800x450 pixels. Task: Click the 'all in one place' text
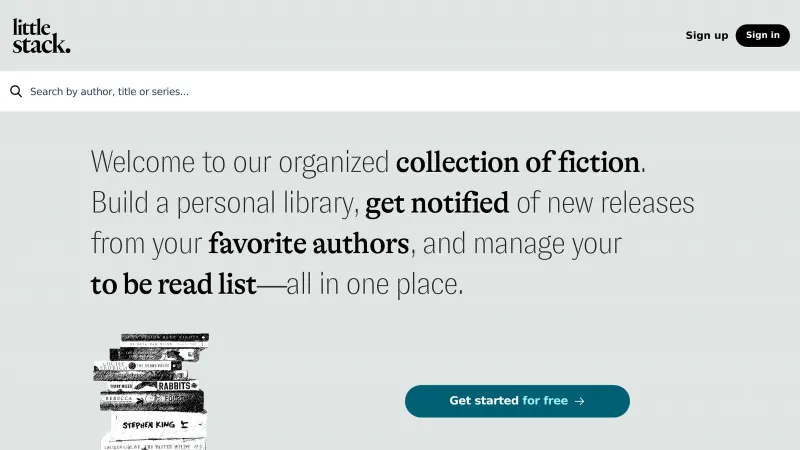click(x=375, y=285)
